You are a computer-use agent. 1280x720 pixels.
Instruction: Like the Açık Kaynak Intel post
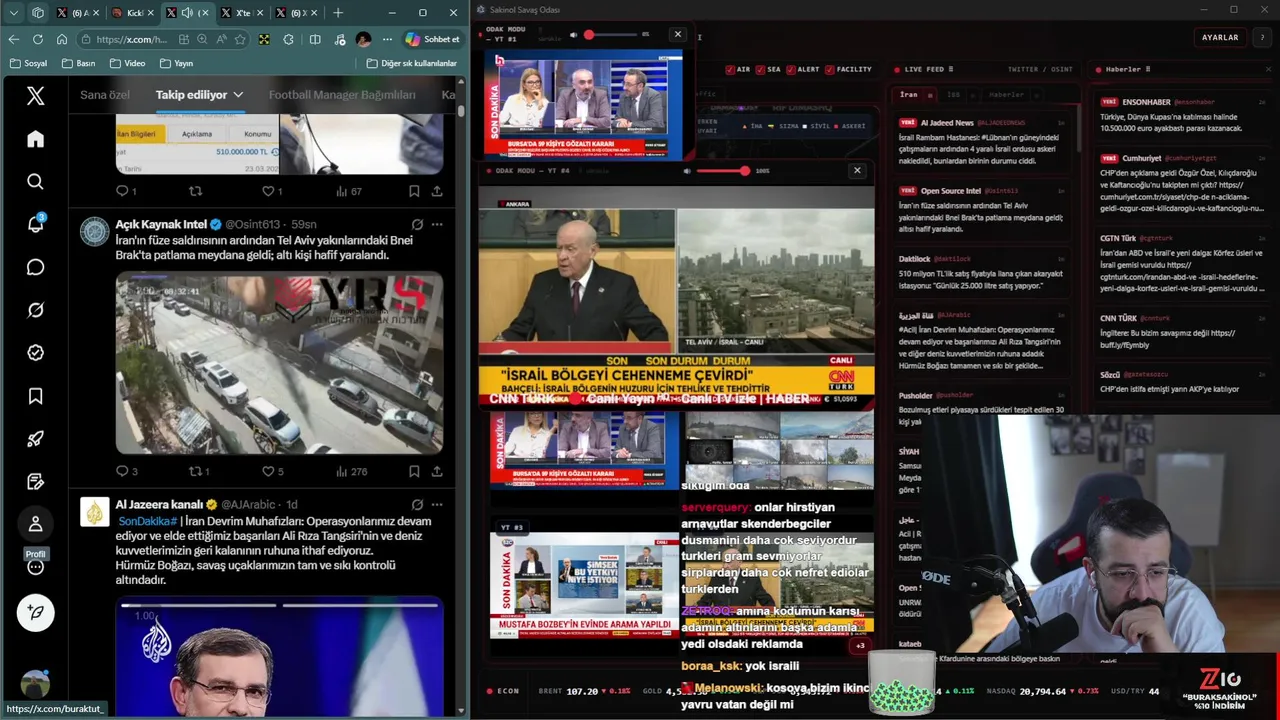272,471
